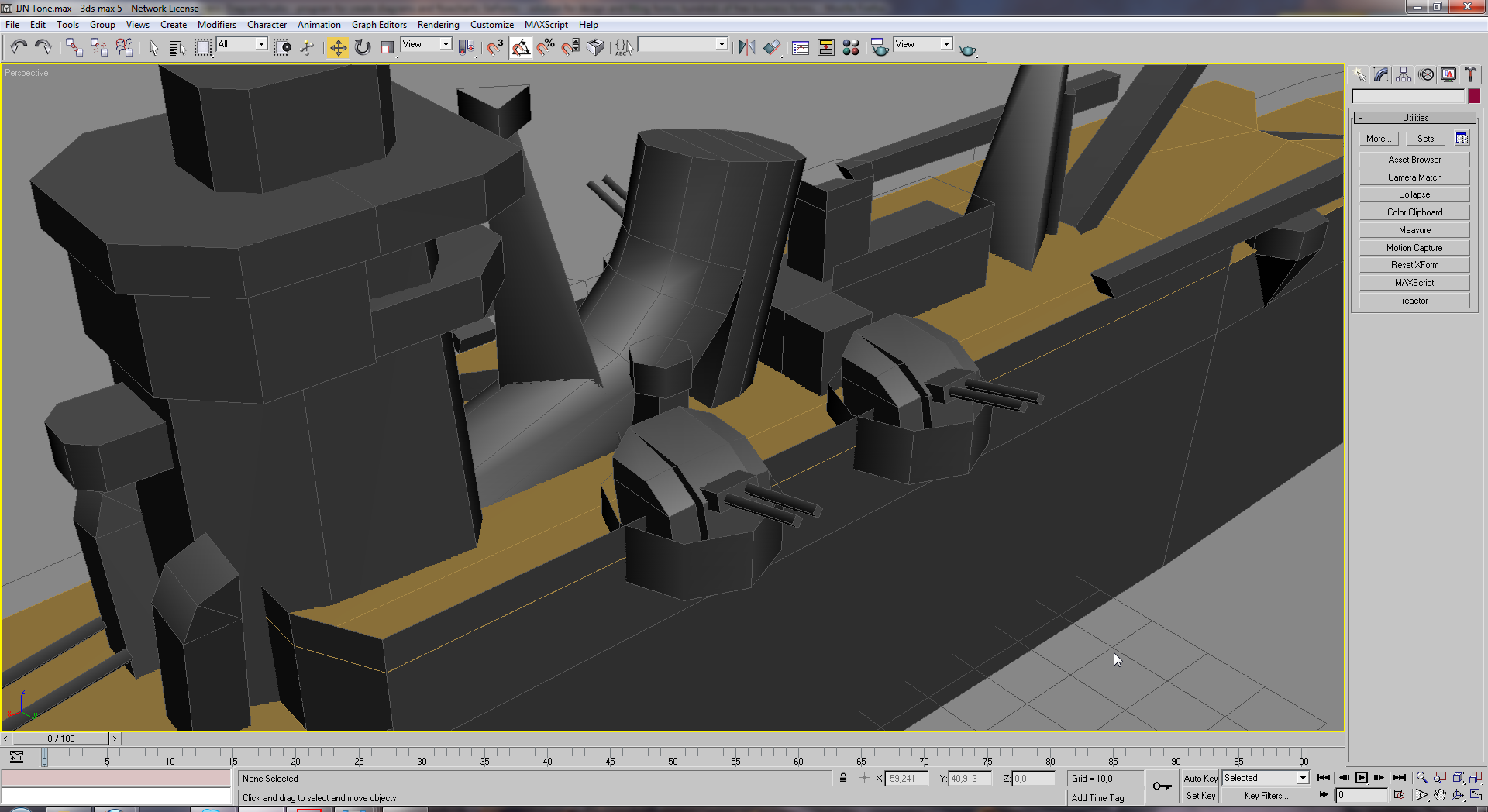Toggle Set Key mode
Viewport: 1488px width, 812px height.
point(1200,796)
